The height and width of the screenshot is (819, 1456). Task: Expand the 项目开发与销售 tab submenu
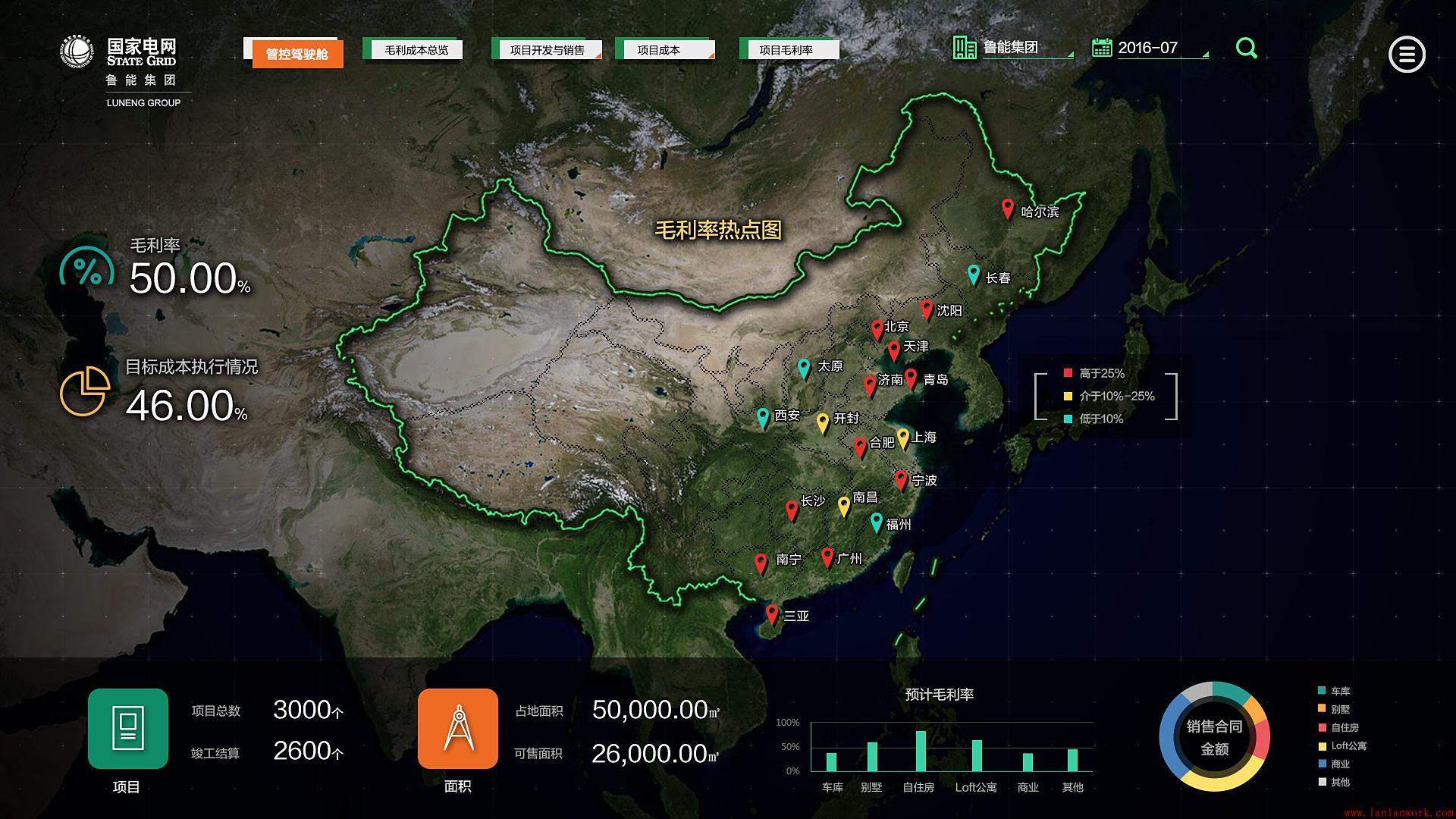[598, 55]
